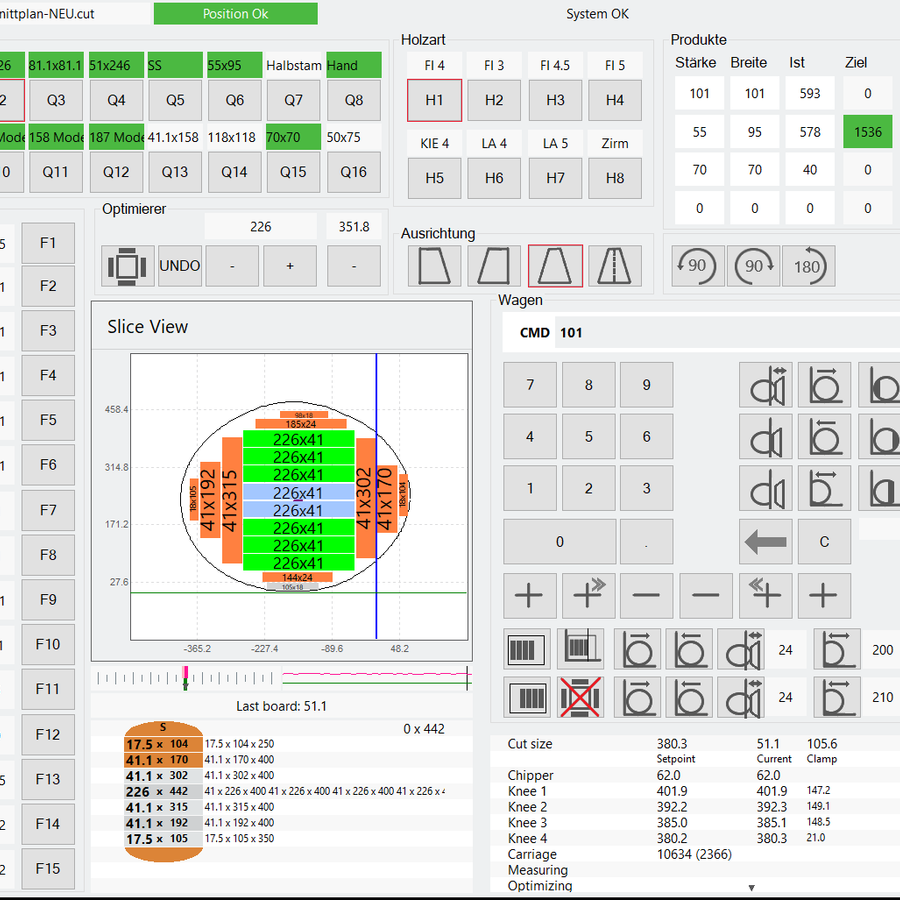Select wood type H1 under FI 4

click(x=434, y=100)
